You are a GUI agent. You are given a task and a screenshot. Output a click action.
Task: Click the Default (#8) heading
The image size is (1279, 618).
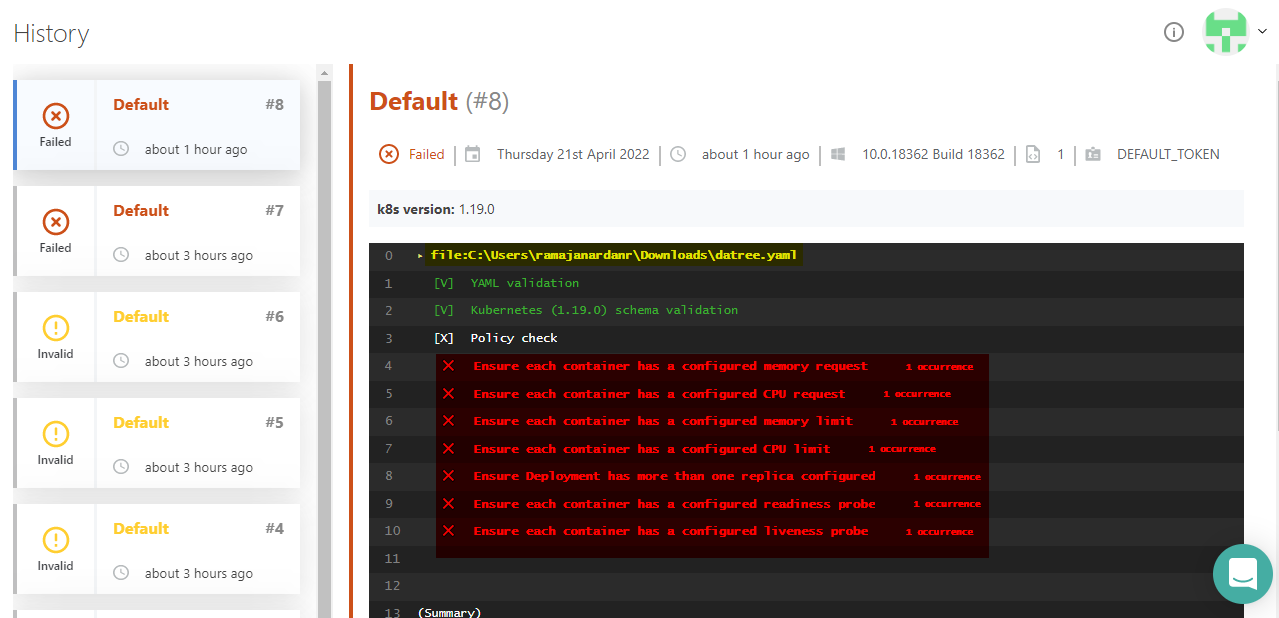(x=439, y=101)
